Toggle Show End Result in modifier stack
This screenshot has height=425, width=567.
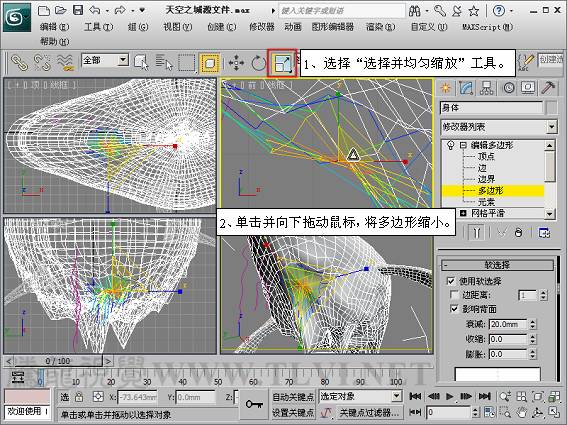476,232
